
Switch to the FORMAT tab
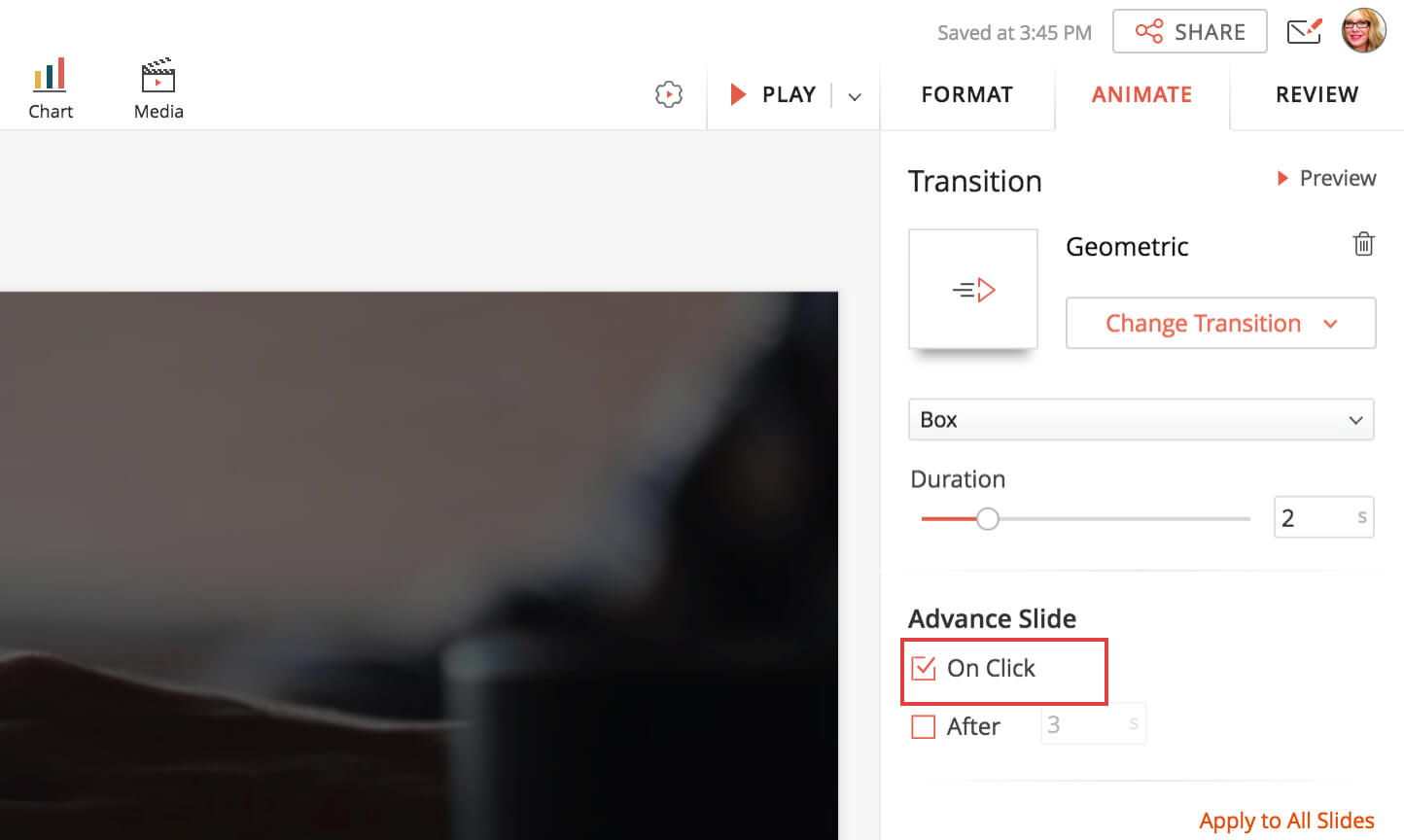coord(966,94)
